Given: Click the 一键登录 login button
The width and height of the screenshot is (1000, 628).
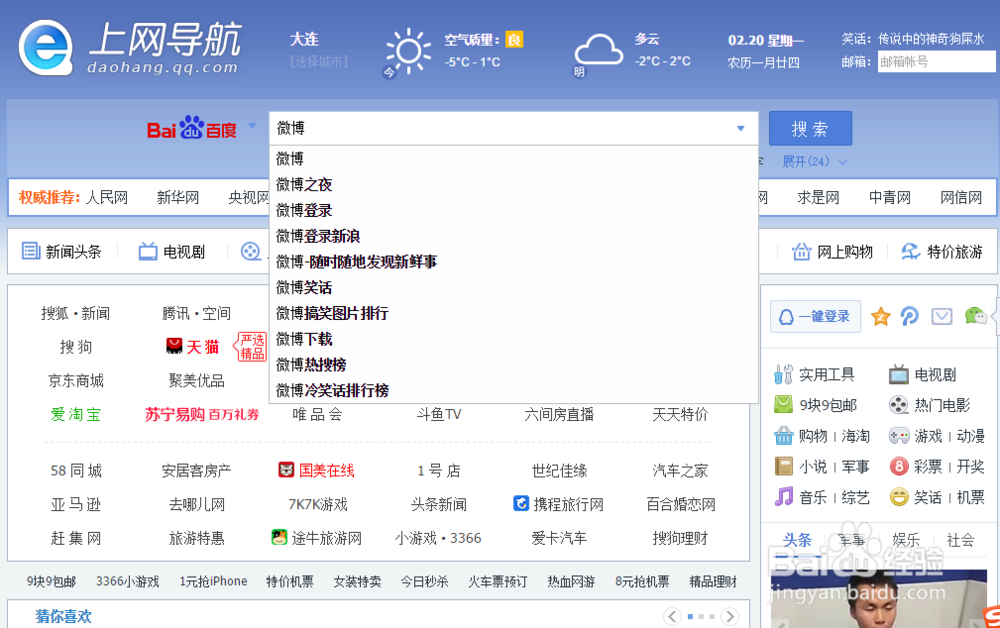Looking at the screenshot, I should click(815, 316).
